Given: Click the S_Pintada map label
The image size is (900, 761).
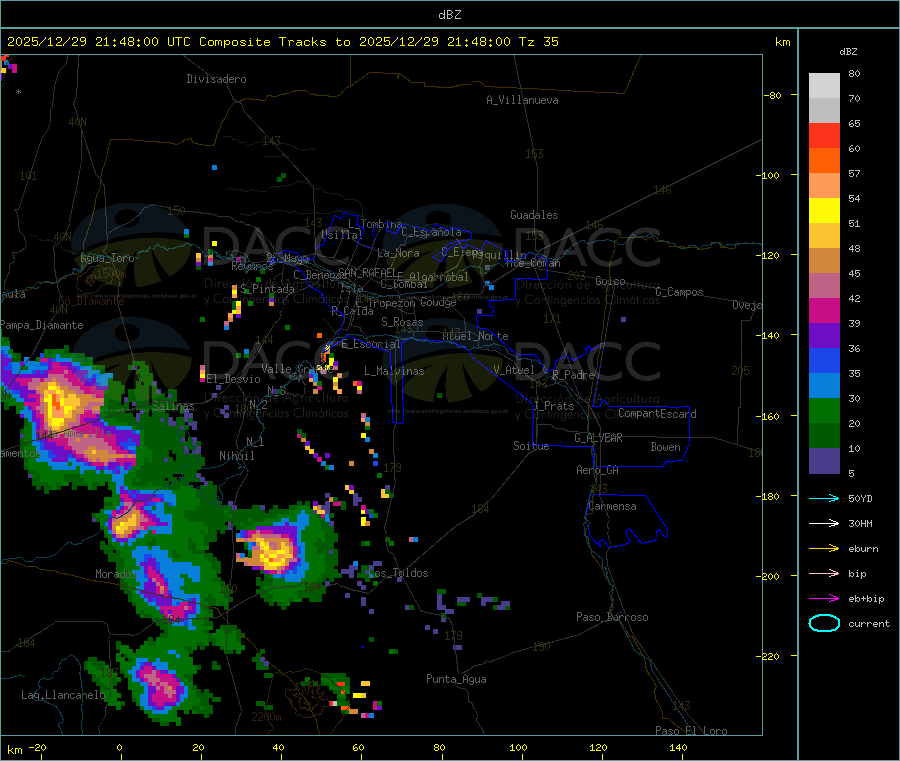Looking at the screenshot, I should (x=267, y=289).
